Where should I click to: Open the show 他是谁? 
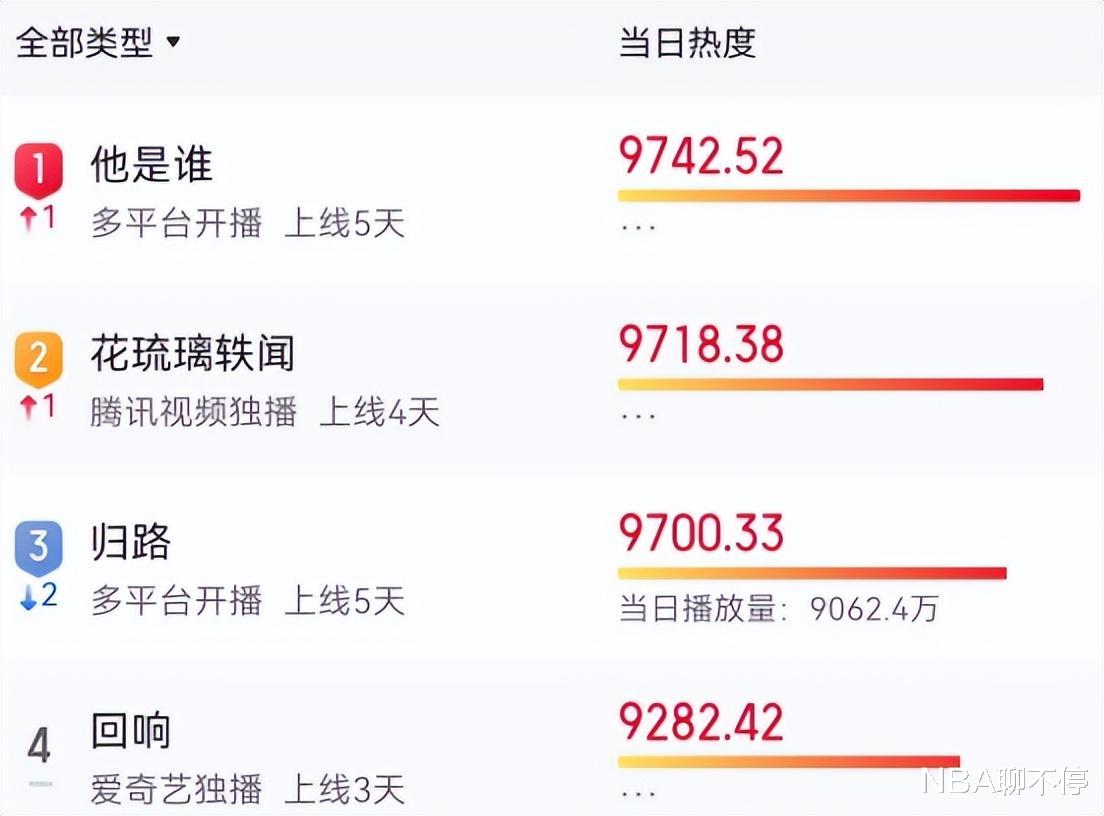click(151, 165)
